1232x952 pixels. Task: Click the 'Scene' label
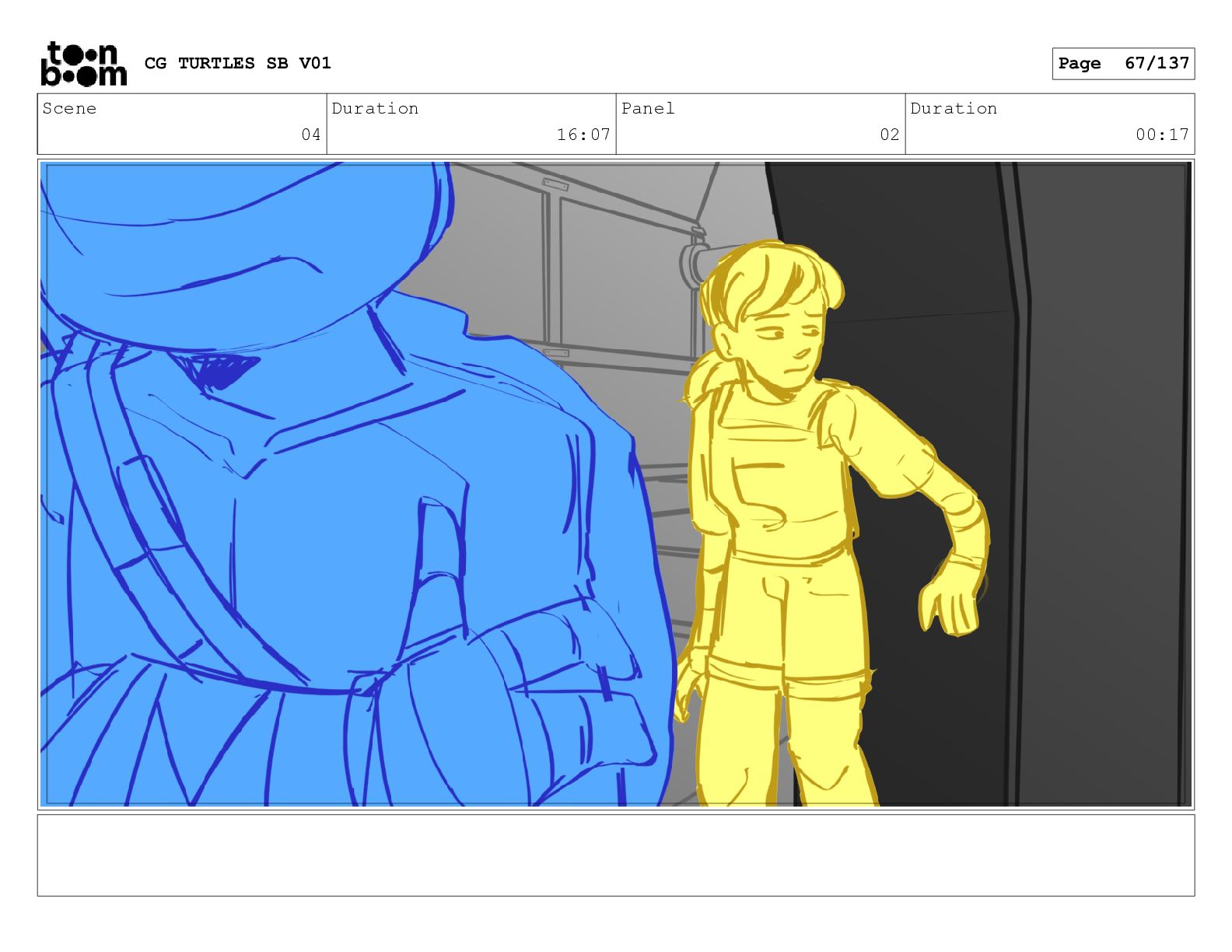(69, 108)
